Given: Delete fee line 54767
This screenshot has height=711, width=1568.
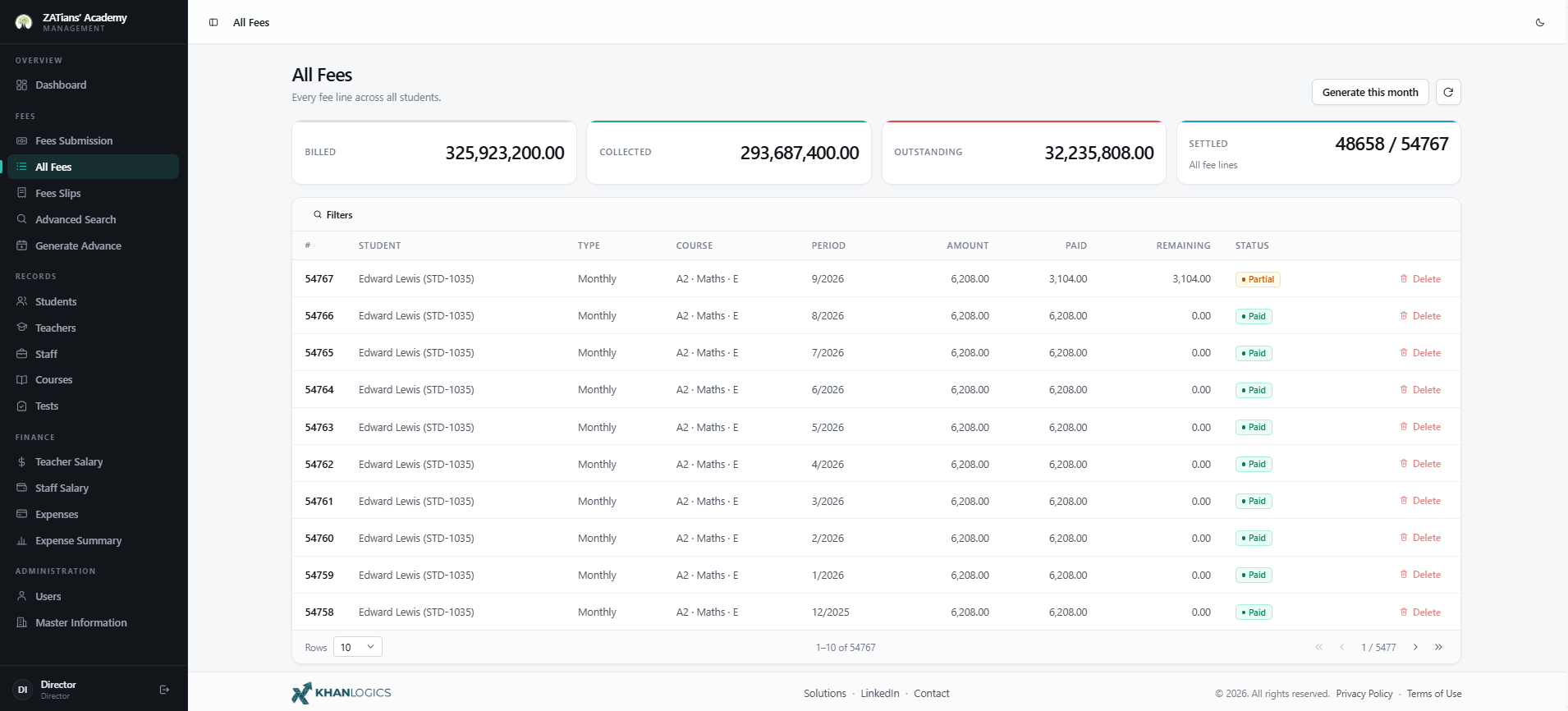Looking at the screenshot, I should [x=1420, y=279].
